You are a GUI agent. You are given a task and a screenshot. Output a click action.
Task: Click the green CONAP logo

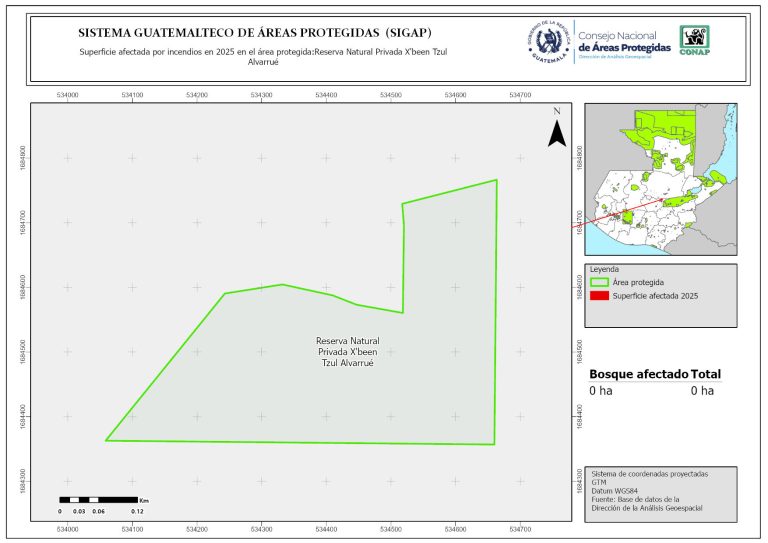696,40
